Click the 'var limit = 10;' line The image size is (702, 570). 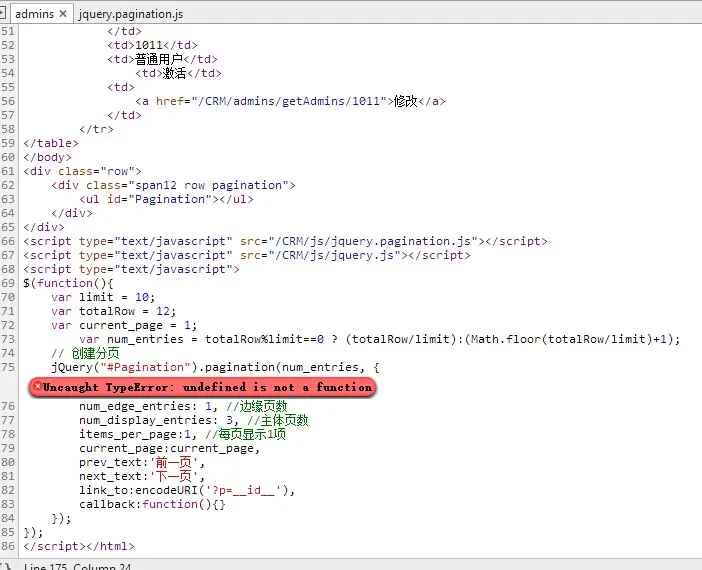click(x=103, y=297)
